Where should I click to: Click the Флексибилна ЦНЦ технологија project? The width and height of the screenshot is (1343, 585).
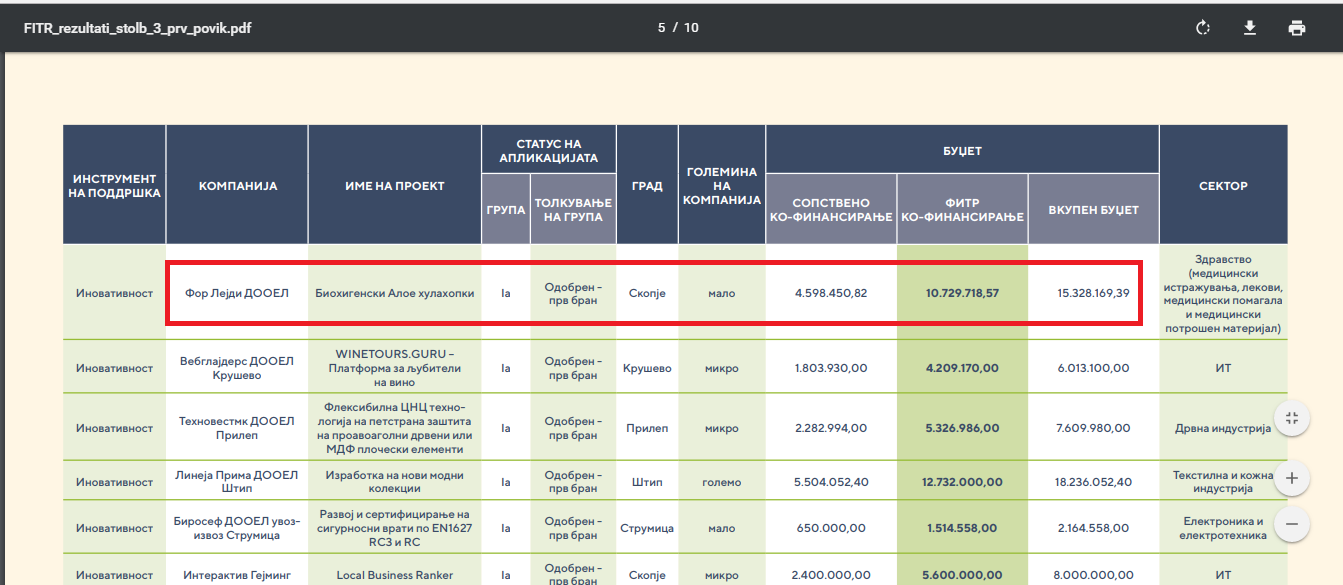(394, 428)
